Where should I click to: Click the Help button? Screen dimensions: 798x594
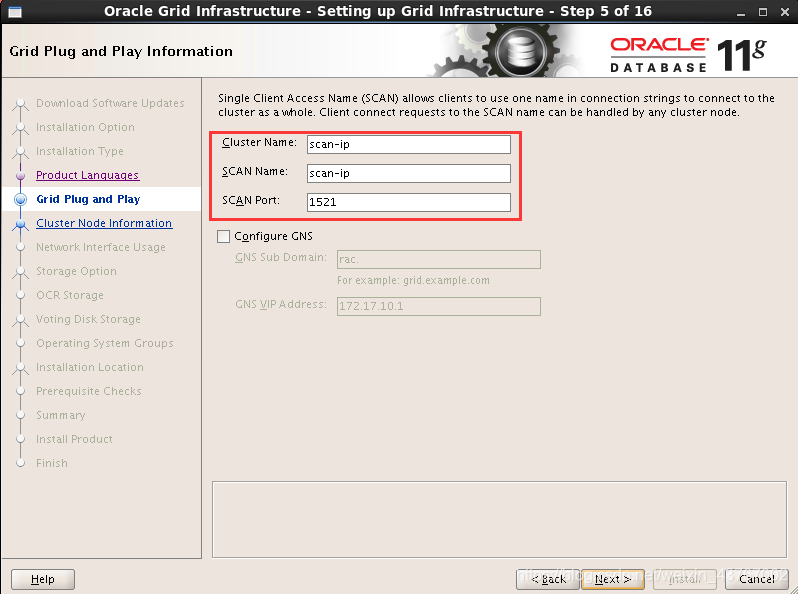click(43, 579)
